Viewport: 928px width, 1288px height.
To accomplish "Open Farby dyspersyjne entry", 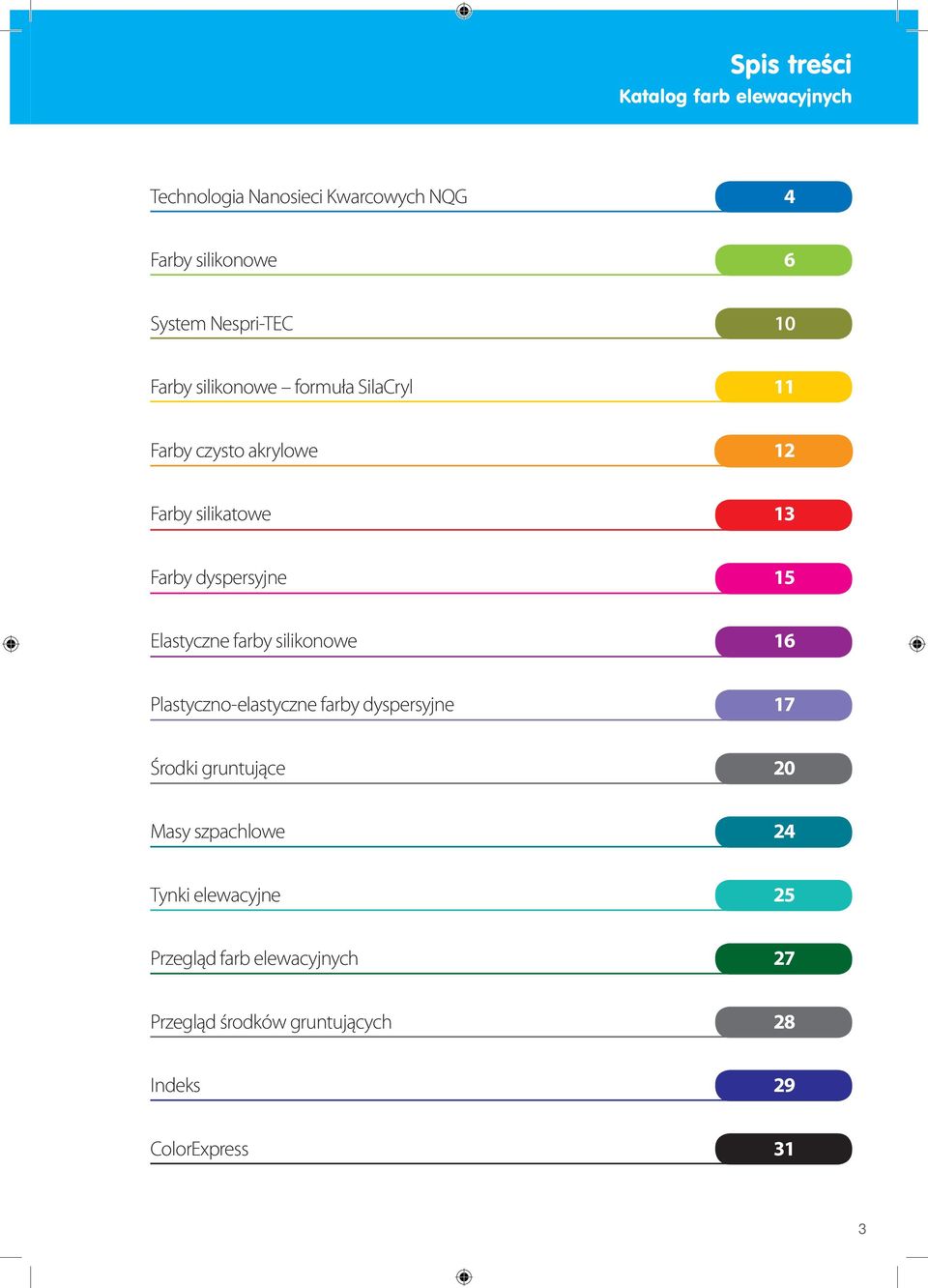I will coord(218,578).
